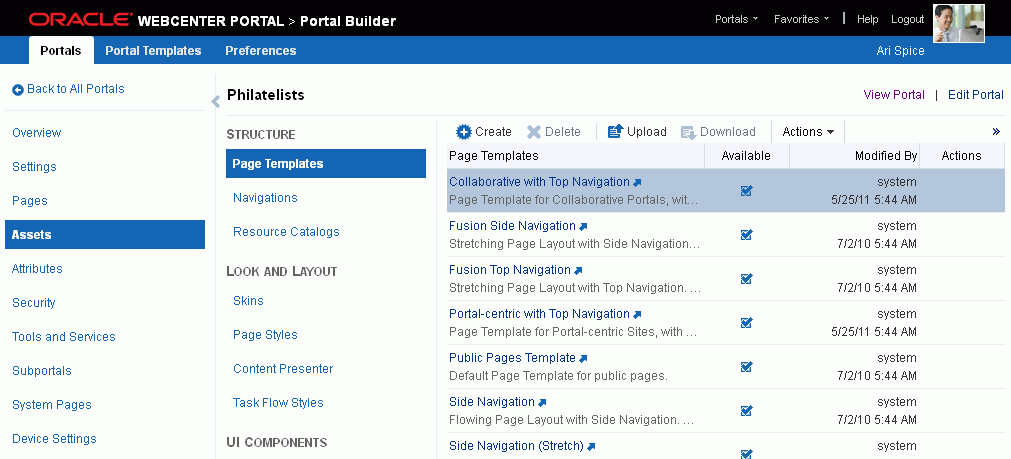The height and width of the screenshot is (459, 1011).
Task: Open System Pages in left sidebar
Action: (x=52, y=405)
